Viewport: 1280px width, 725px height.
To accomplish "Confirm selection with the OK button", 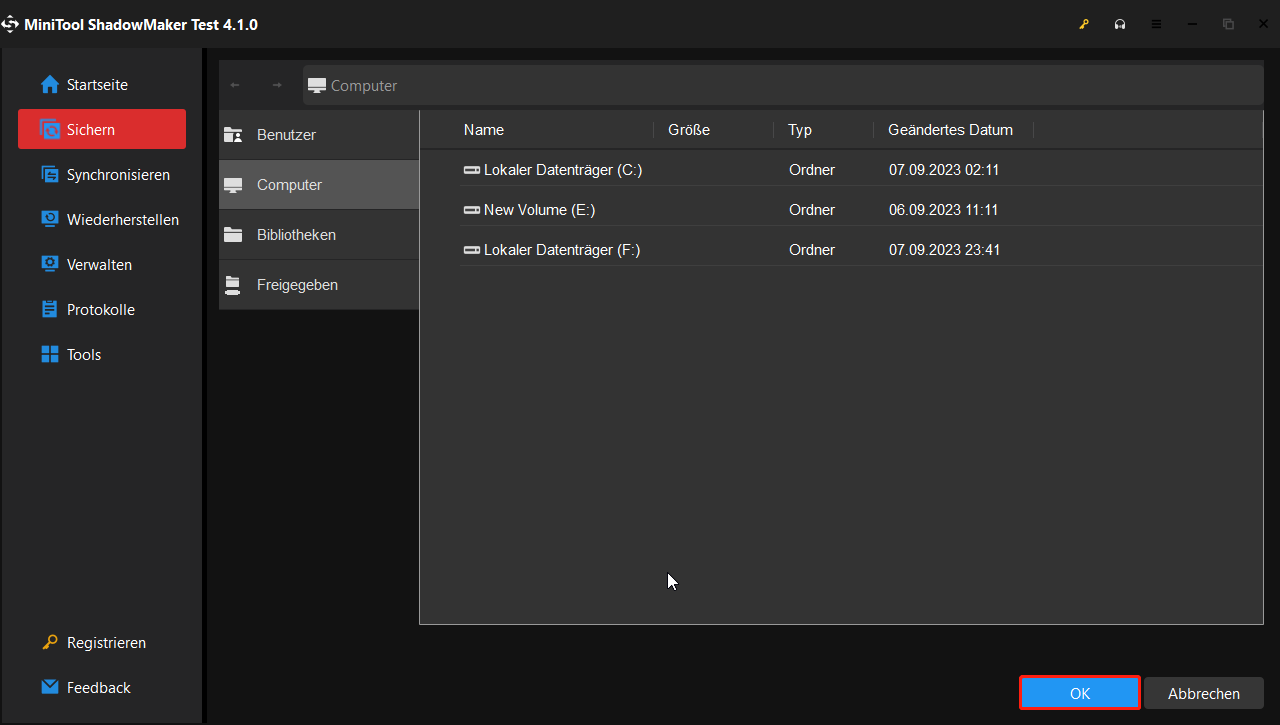I will 1080,692.
